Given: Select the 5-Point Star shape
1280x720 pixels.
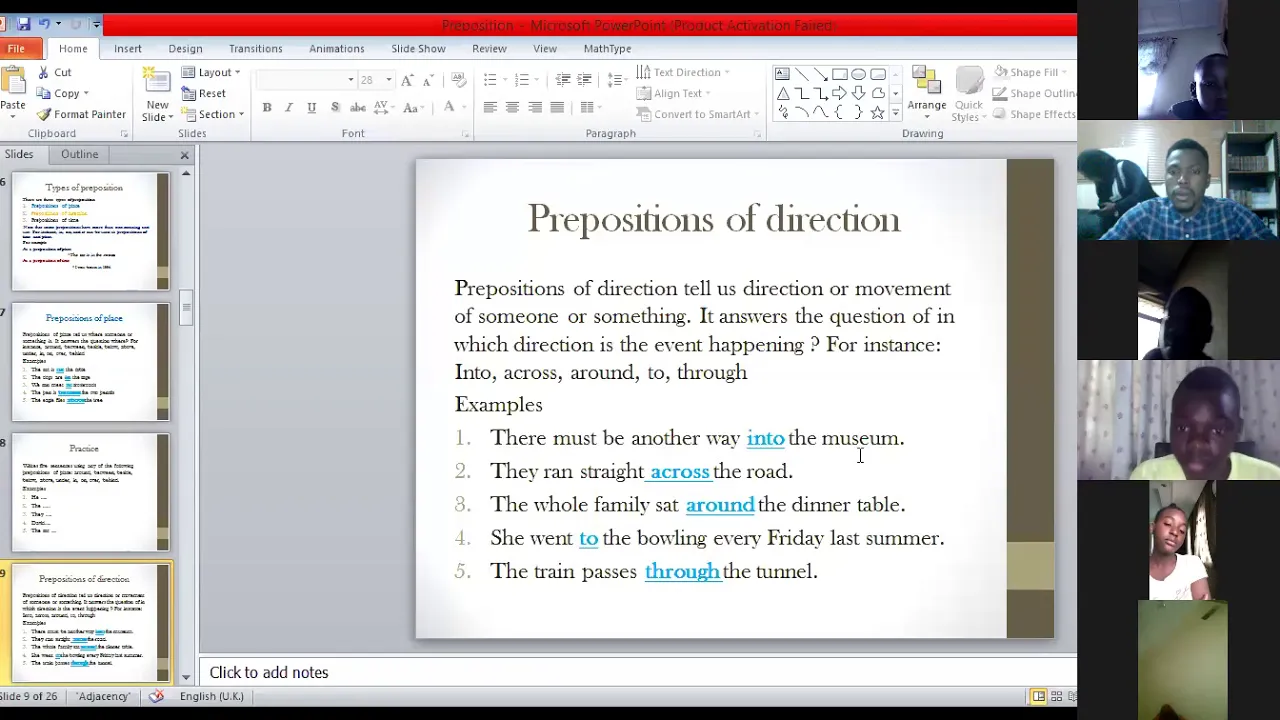Looking at the screenshot, I should [x=878, y=113].
